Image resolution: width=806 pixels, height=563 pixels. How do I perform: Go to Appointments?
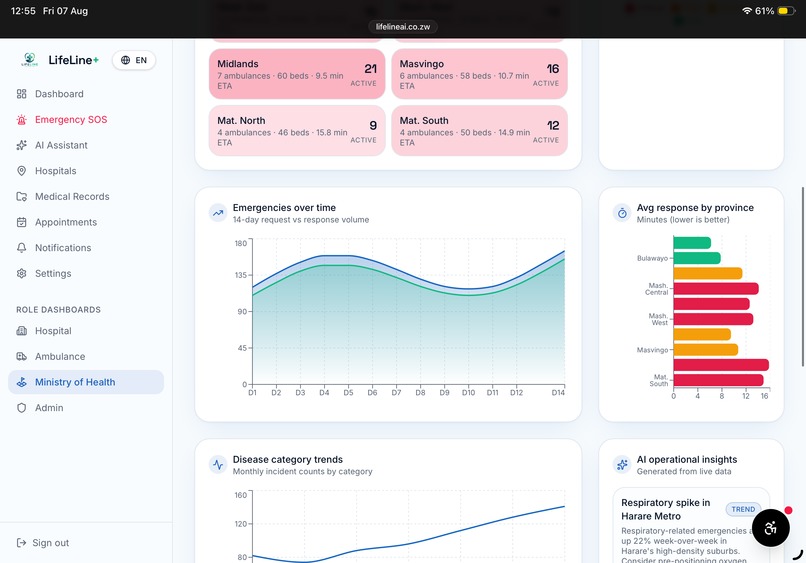tap(66, 222)
